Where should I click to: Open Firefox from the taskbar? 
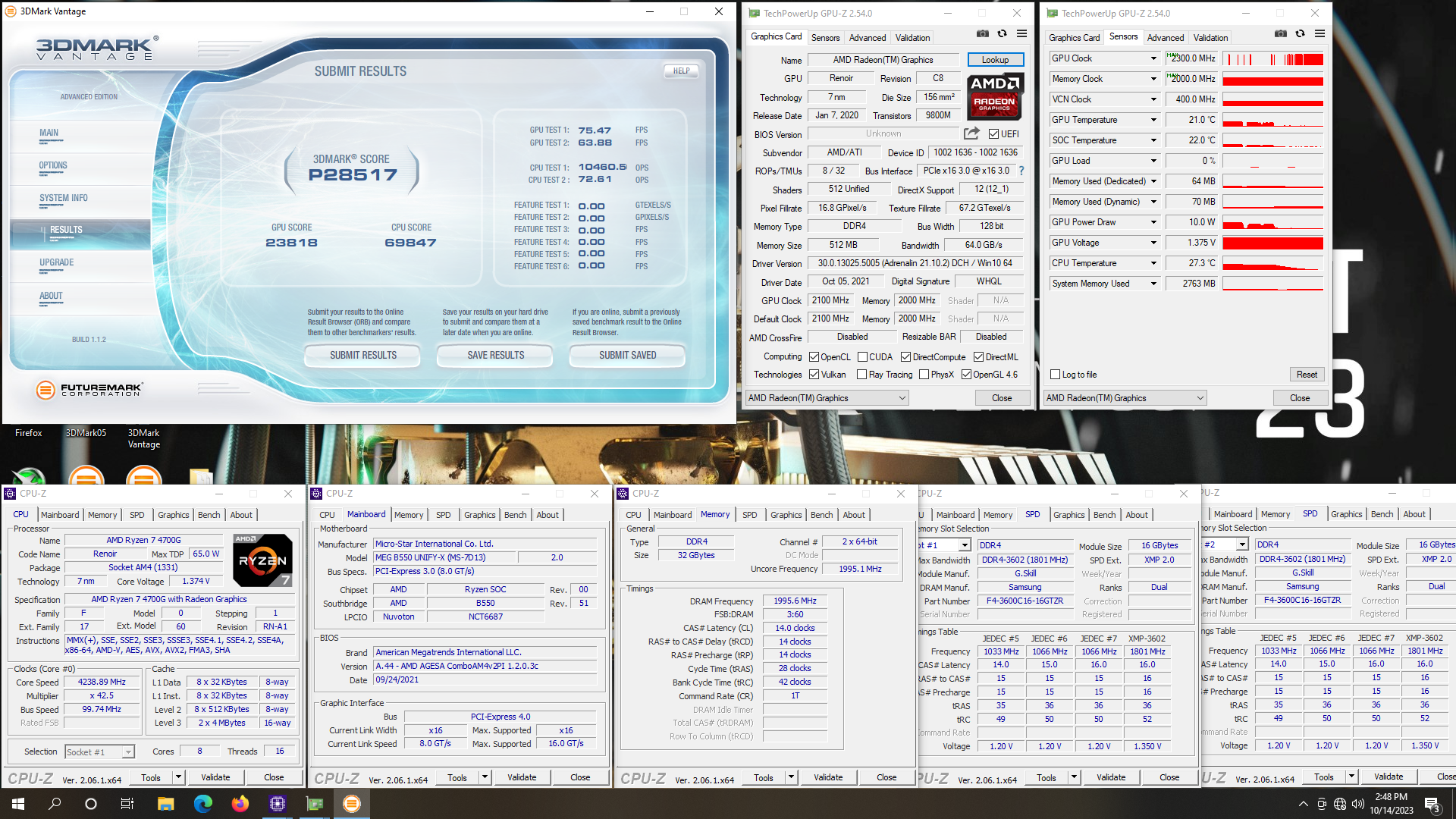240,804
